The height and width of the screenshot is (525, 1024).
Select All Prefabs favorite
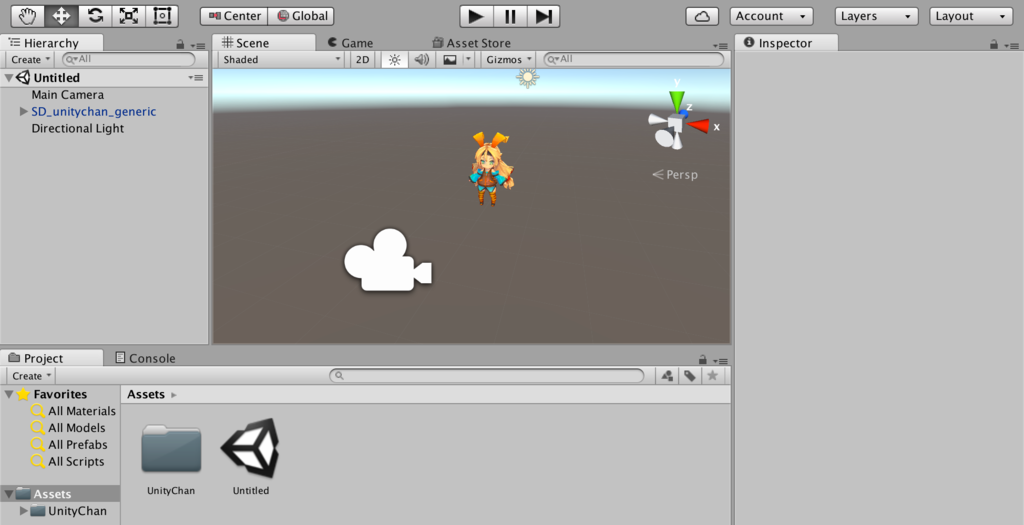tap(69, 445)
